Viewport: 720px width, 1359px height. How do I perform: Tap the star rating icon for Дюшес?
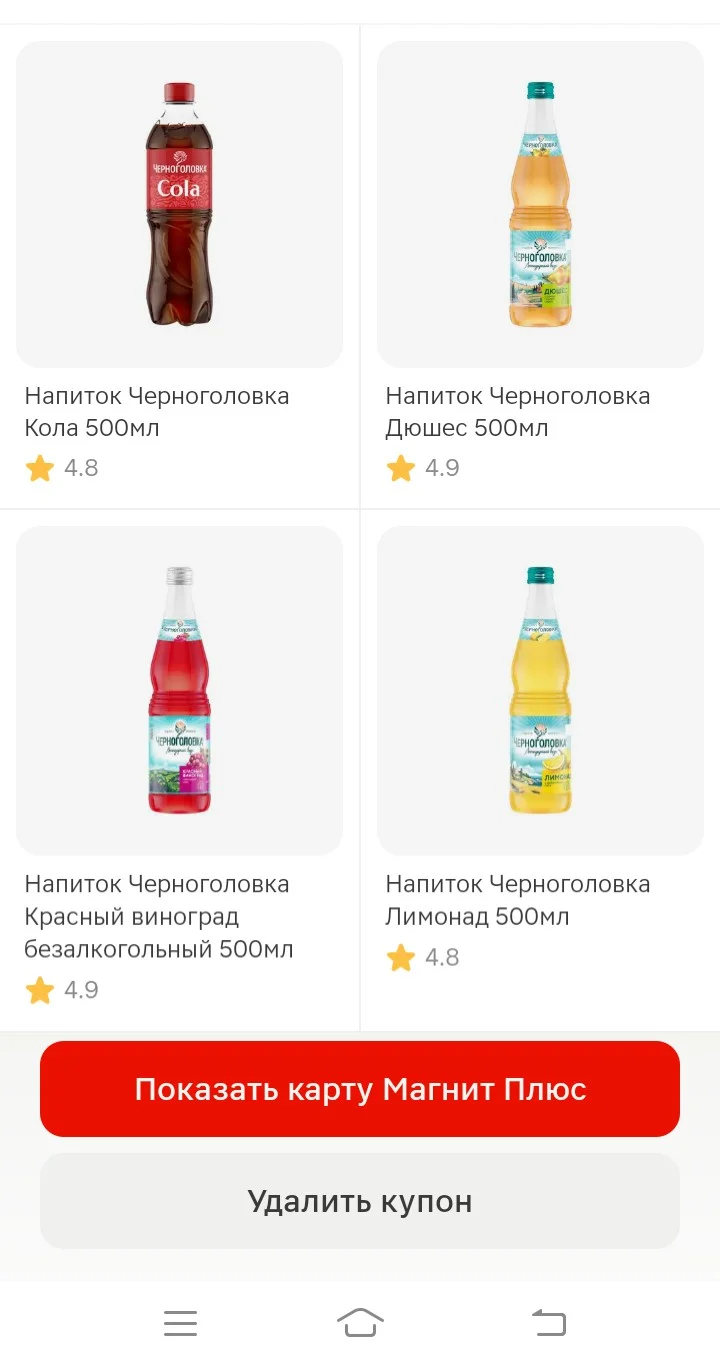click(x=400, y=468)
